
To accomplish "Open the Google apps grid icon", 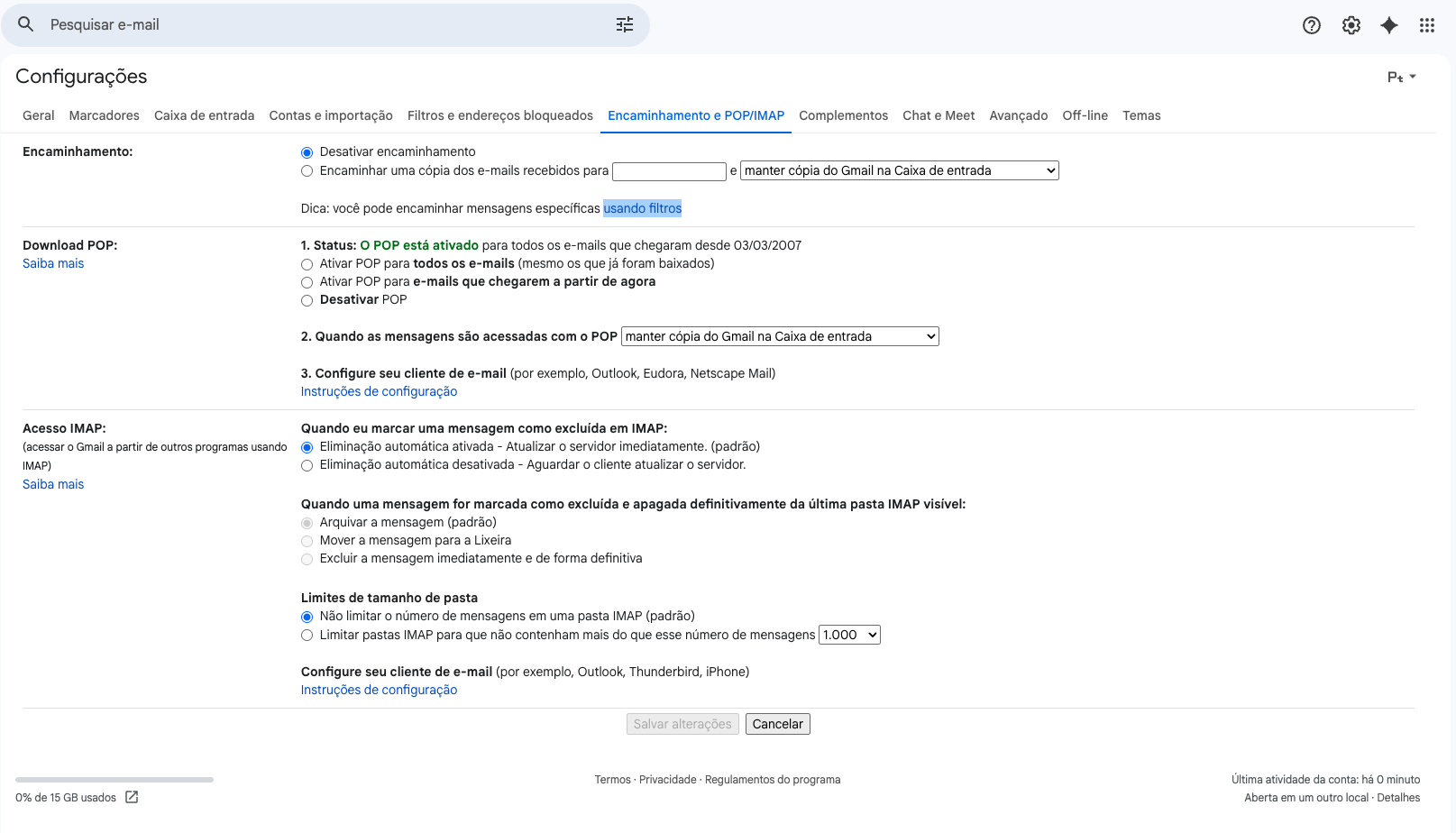I will coord(1426,24).
